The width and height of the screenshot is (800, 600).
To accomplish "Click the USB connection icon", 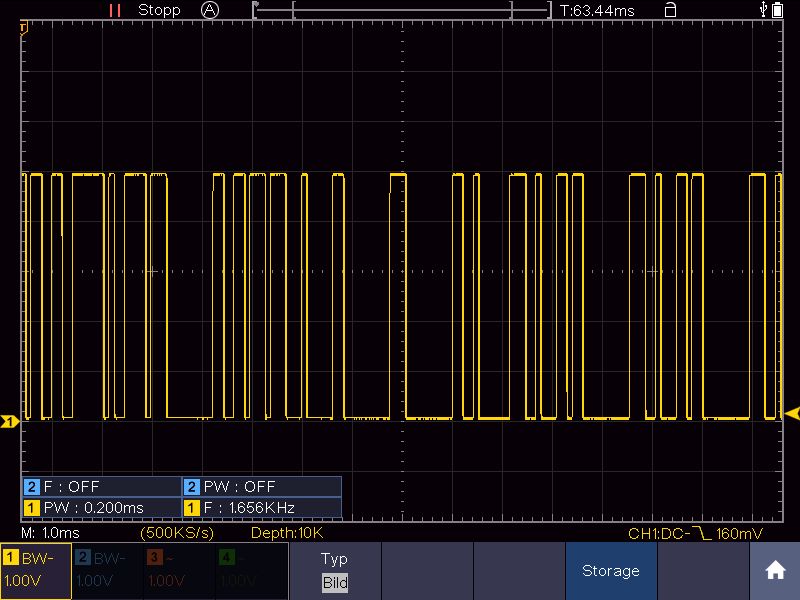I will [763, 9].
